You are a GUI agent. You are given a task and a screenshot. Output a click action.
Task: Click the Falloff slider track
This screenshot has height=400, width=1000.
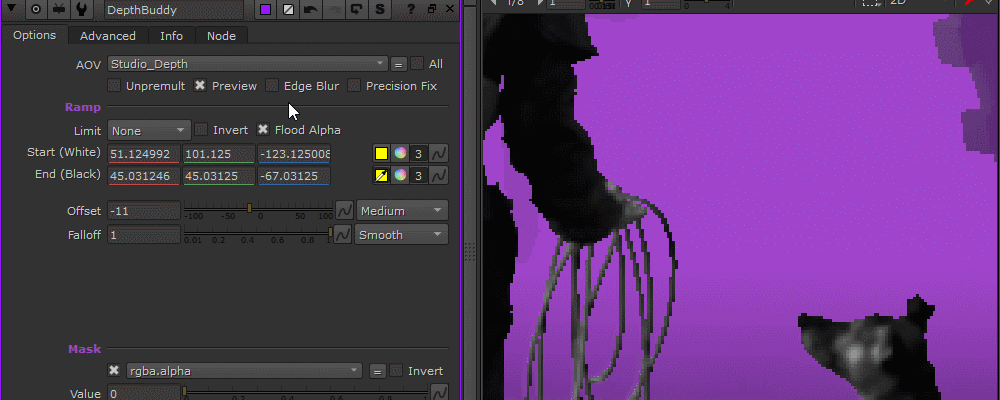coord(258,232)
